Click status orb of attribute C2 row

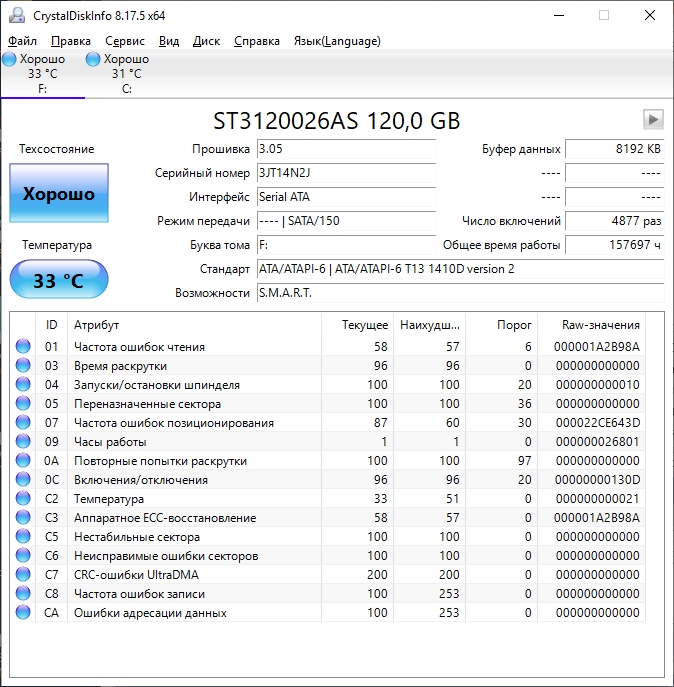(x=23, y=498)
